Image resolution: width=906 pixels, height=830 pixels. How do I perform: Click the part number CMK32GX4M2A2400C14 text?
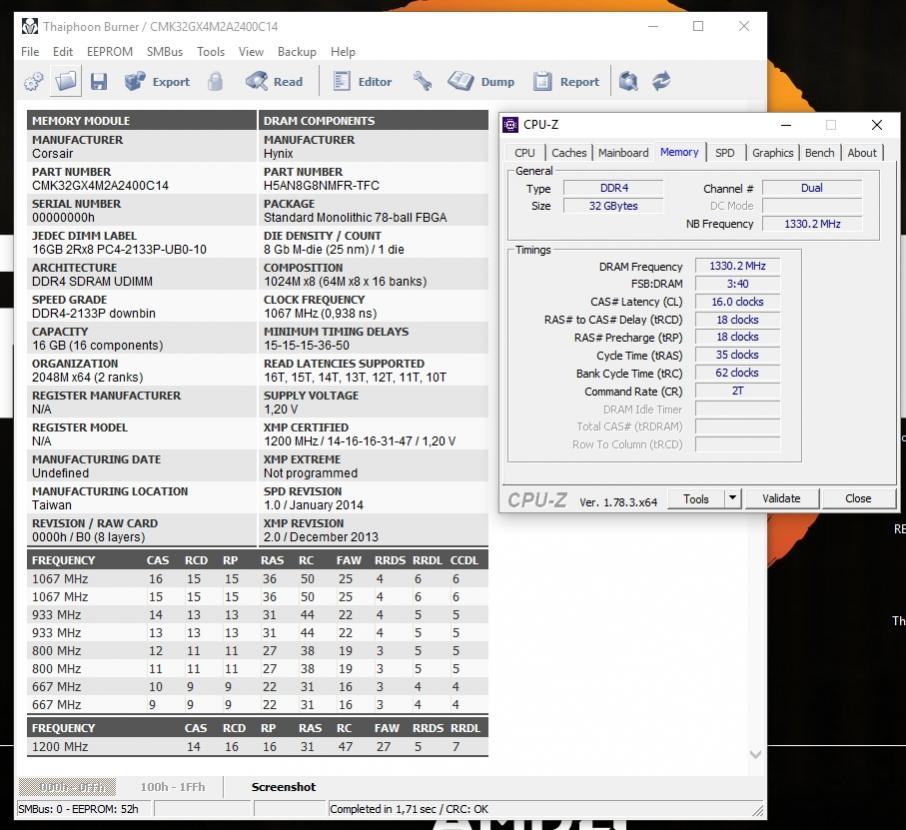click(100, 186)
